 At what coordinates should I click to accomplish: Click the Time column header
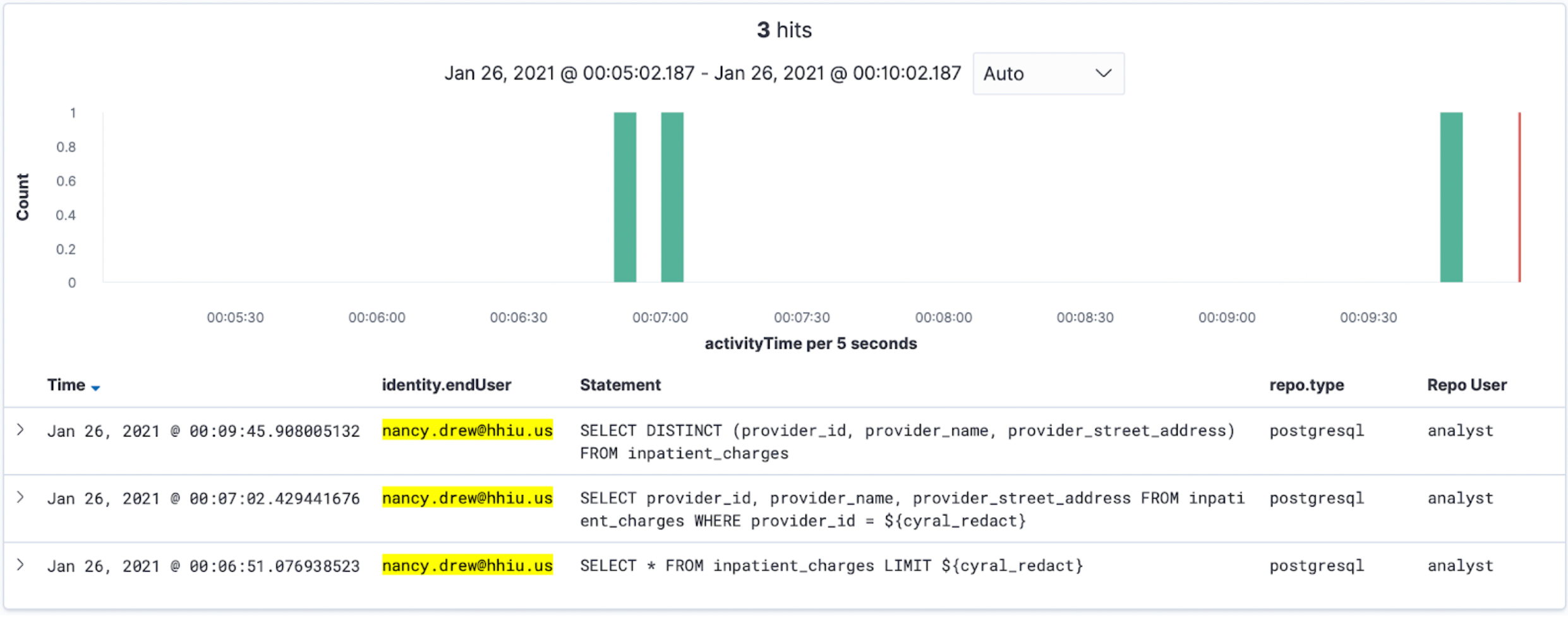click(x=66, y=385)
